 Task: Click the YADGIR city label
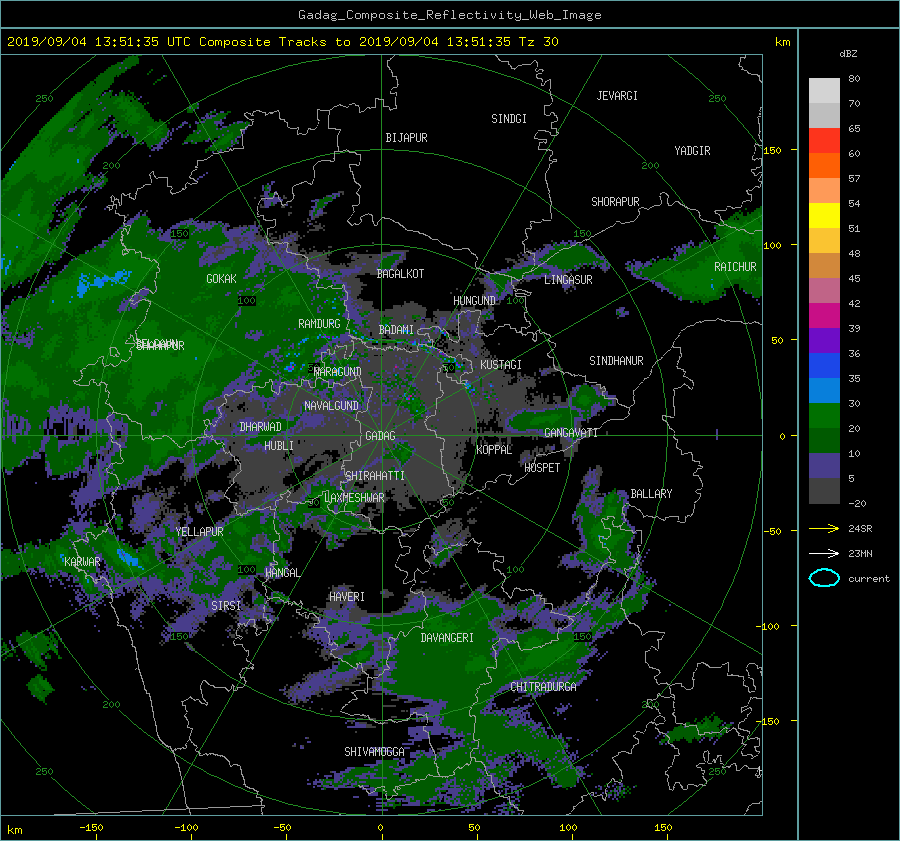pos(692,151)
